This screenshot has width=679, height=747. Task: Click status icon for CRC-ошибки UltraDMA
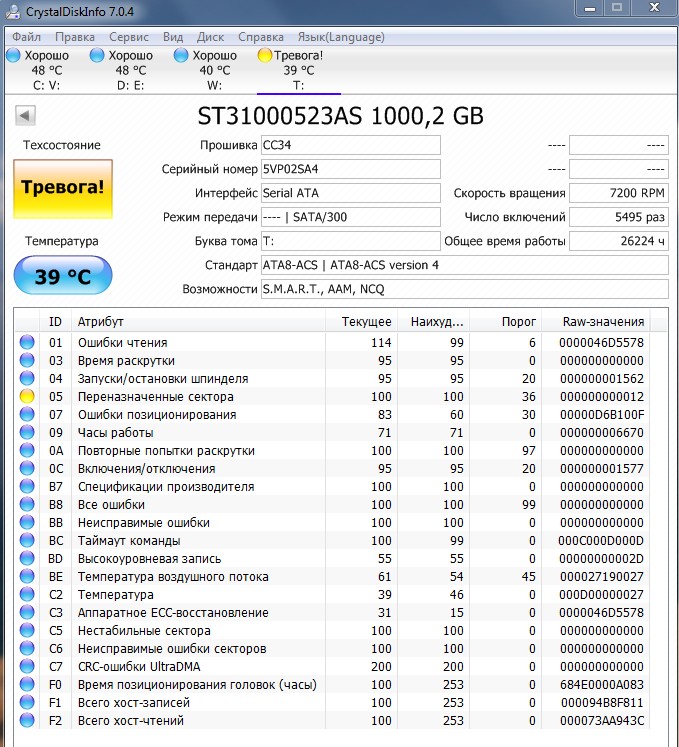pos(27,666)
